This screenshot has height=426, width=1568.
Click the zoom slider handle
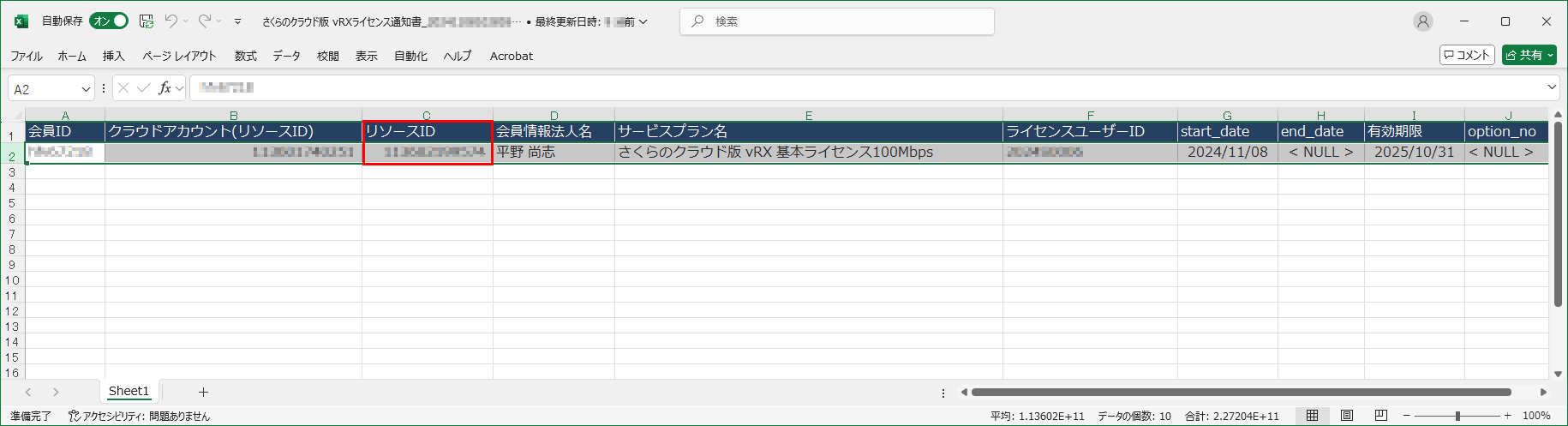[1457, 416]
